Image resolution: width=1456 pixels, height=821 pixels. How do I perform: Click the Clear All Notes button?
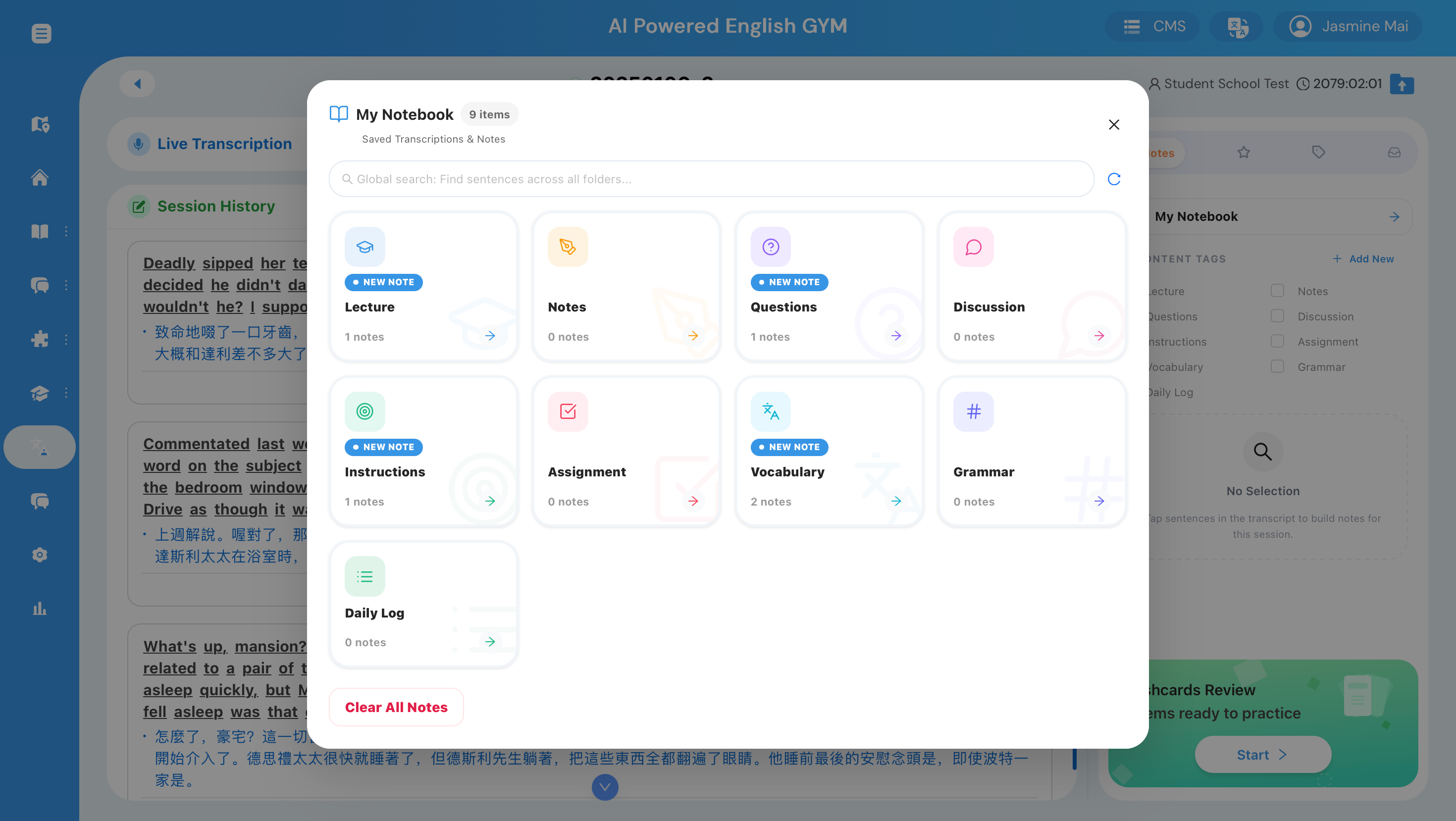(x=396, y=708)
